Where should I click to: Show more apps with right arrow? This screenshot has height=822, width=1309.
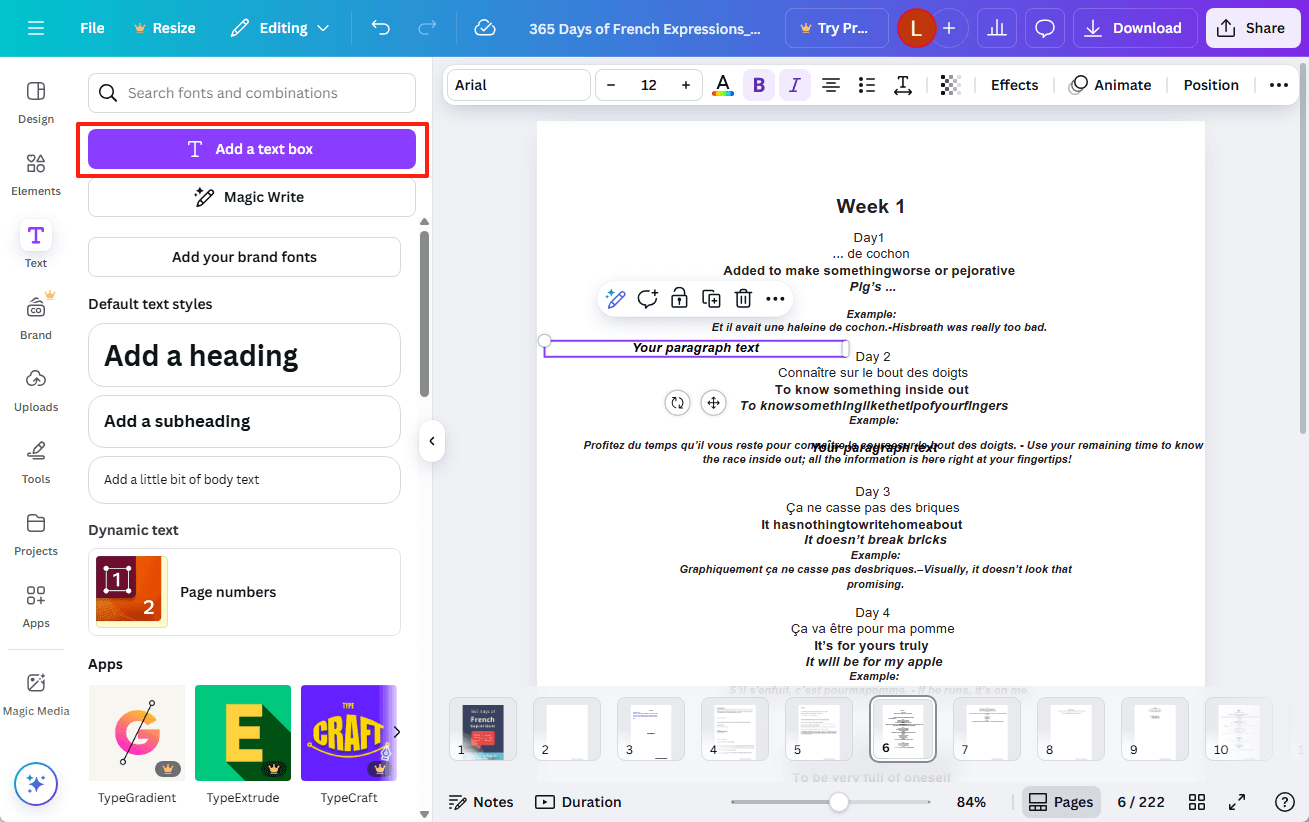396,732
